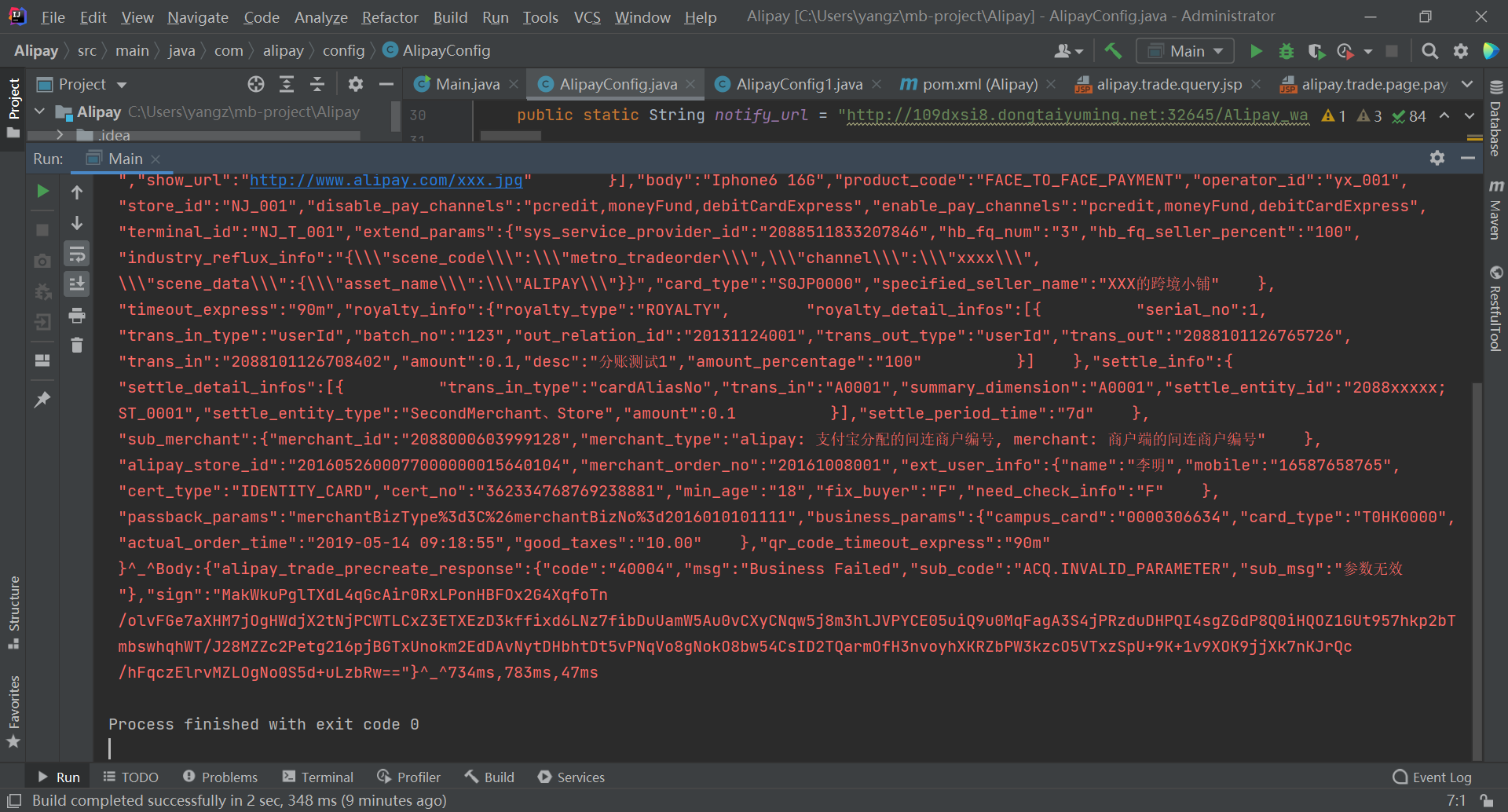This screenshot has height=812, width=1508.
Task: Open Build tool window
Action: (x=489, y=777)
